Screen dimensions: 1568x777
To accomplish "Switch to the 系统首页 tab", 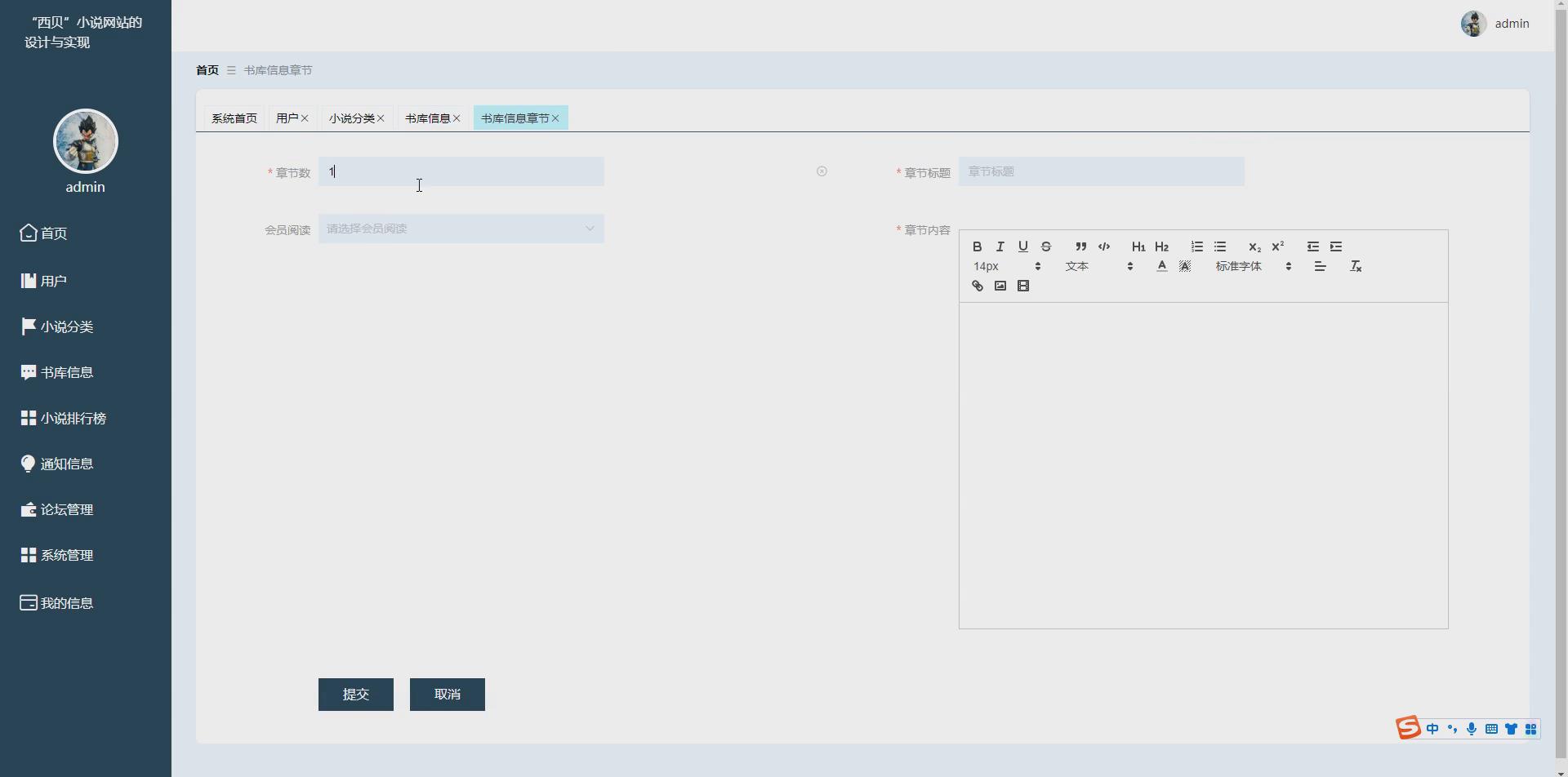I will [x=234, y=118].
